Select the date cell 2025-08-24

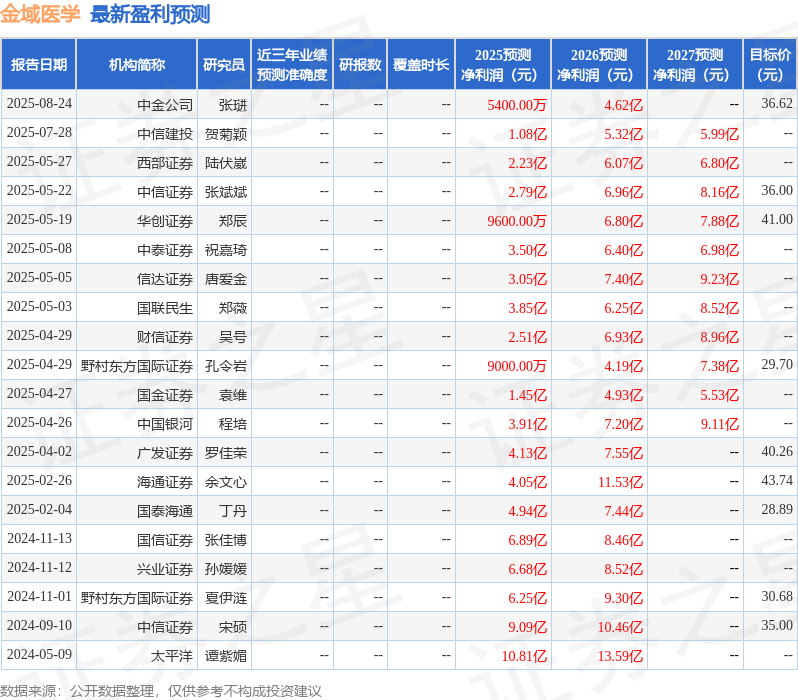pyautogui.click(x=39, y=103)
